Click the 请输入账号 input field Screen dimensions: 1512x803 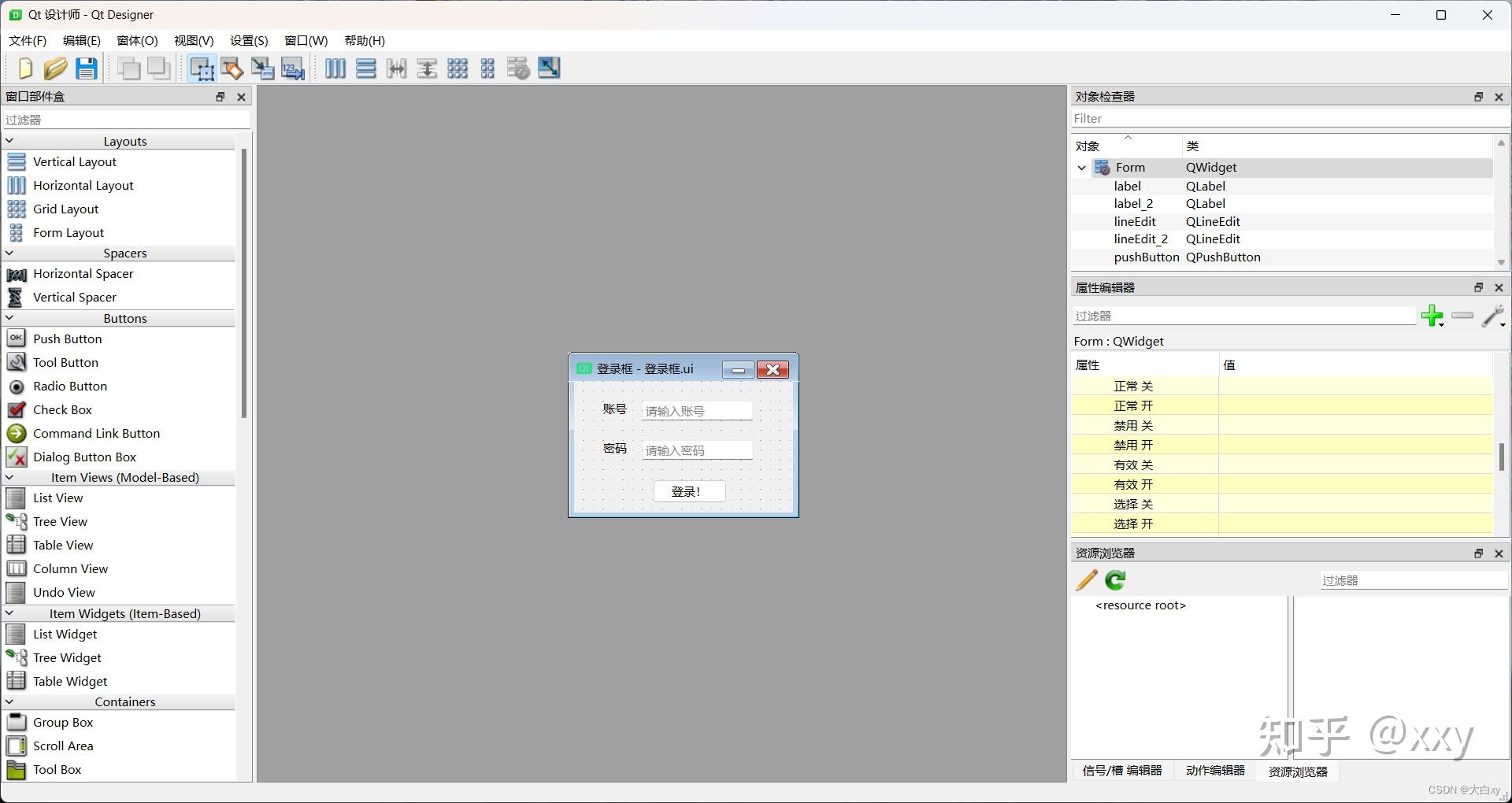click(x=696, y=410)
